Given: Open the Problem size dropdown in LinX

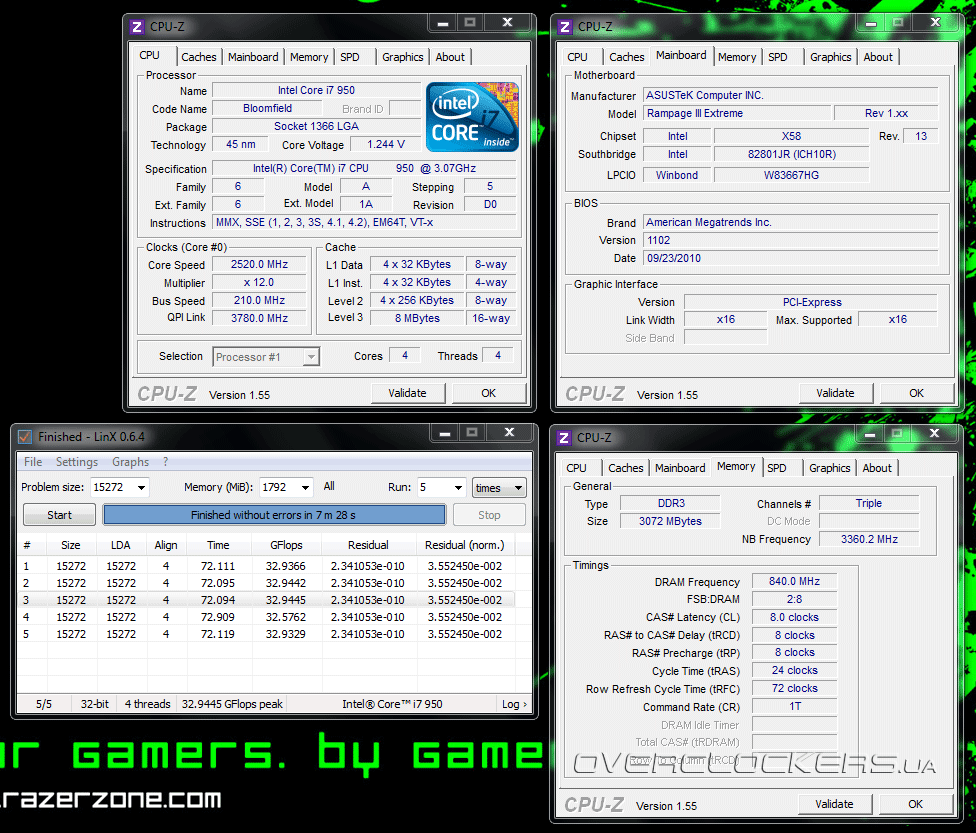Looking at the screenshot, I should click(142, 487).
